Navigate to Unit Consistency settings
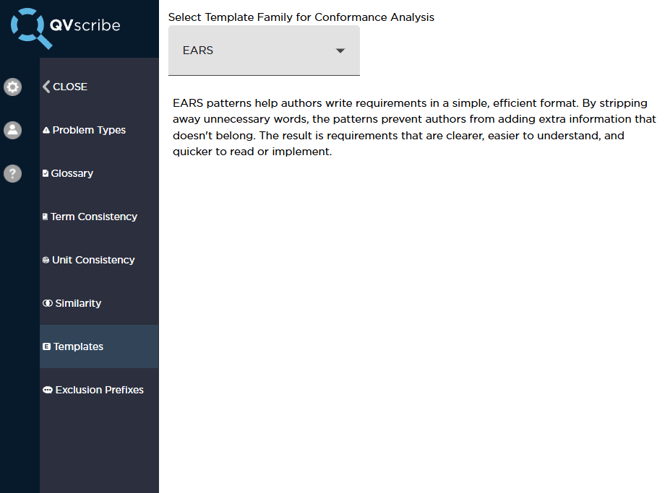 point(93,260)
